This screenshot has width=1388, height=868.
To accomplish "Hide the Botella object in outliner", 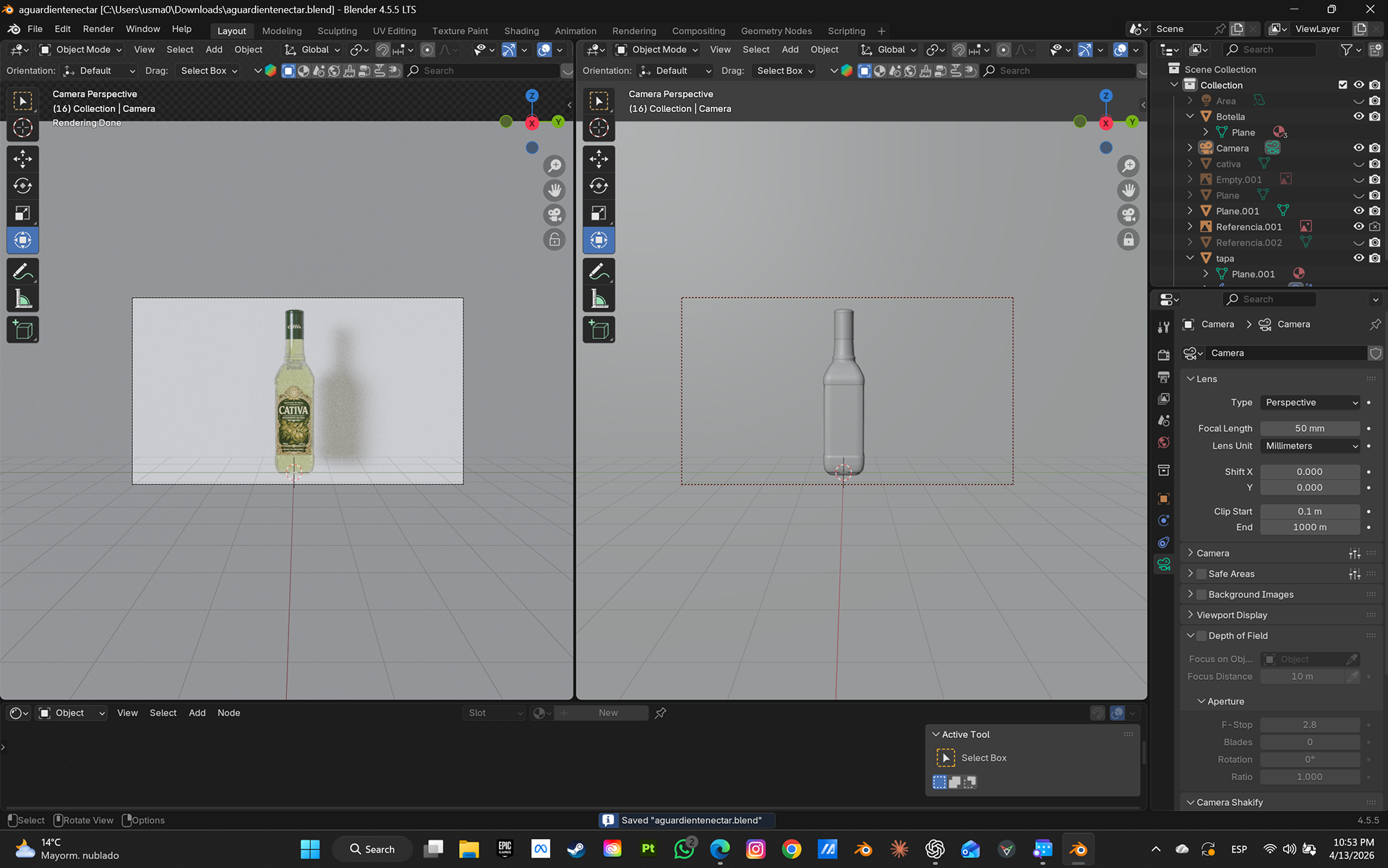I will click(x=1358, y=116).
